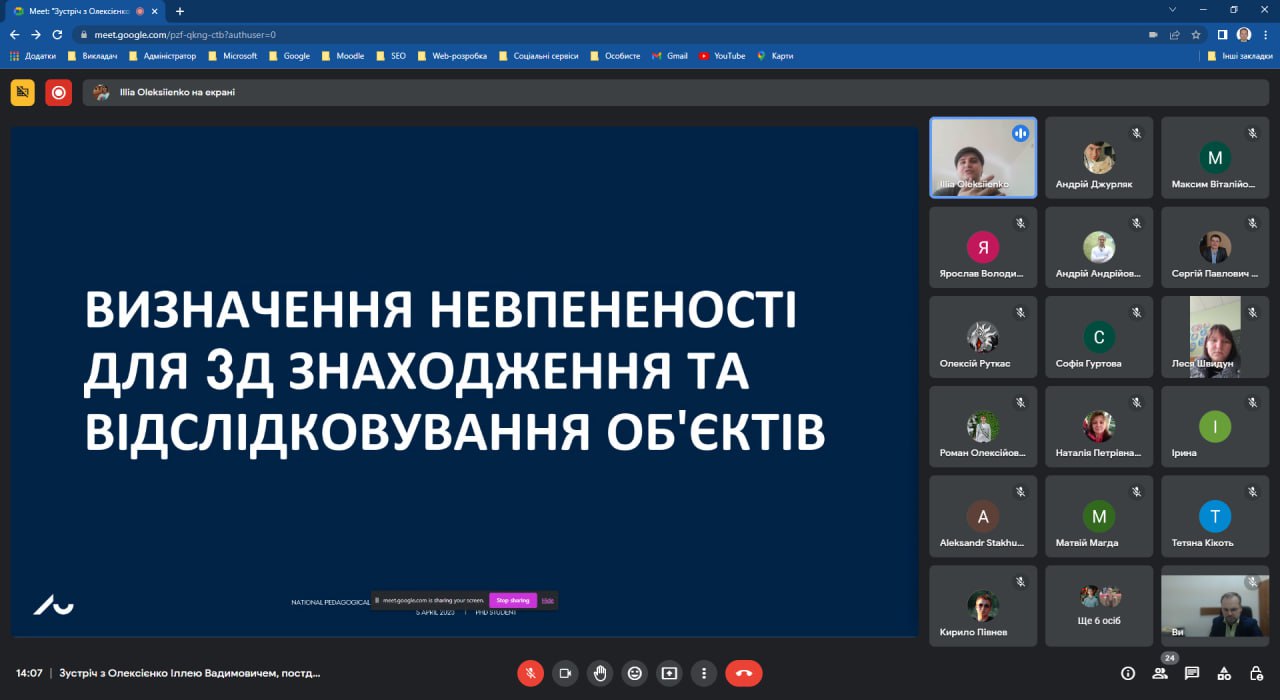Toggle the camera on or off
This screenshot has height=700, width=1280.
565,673
